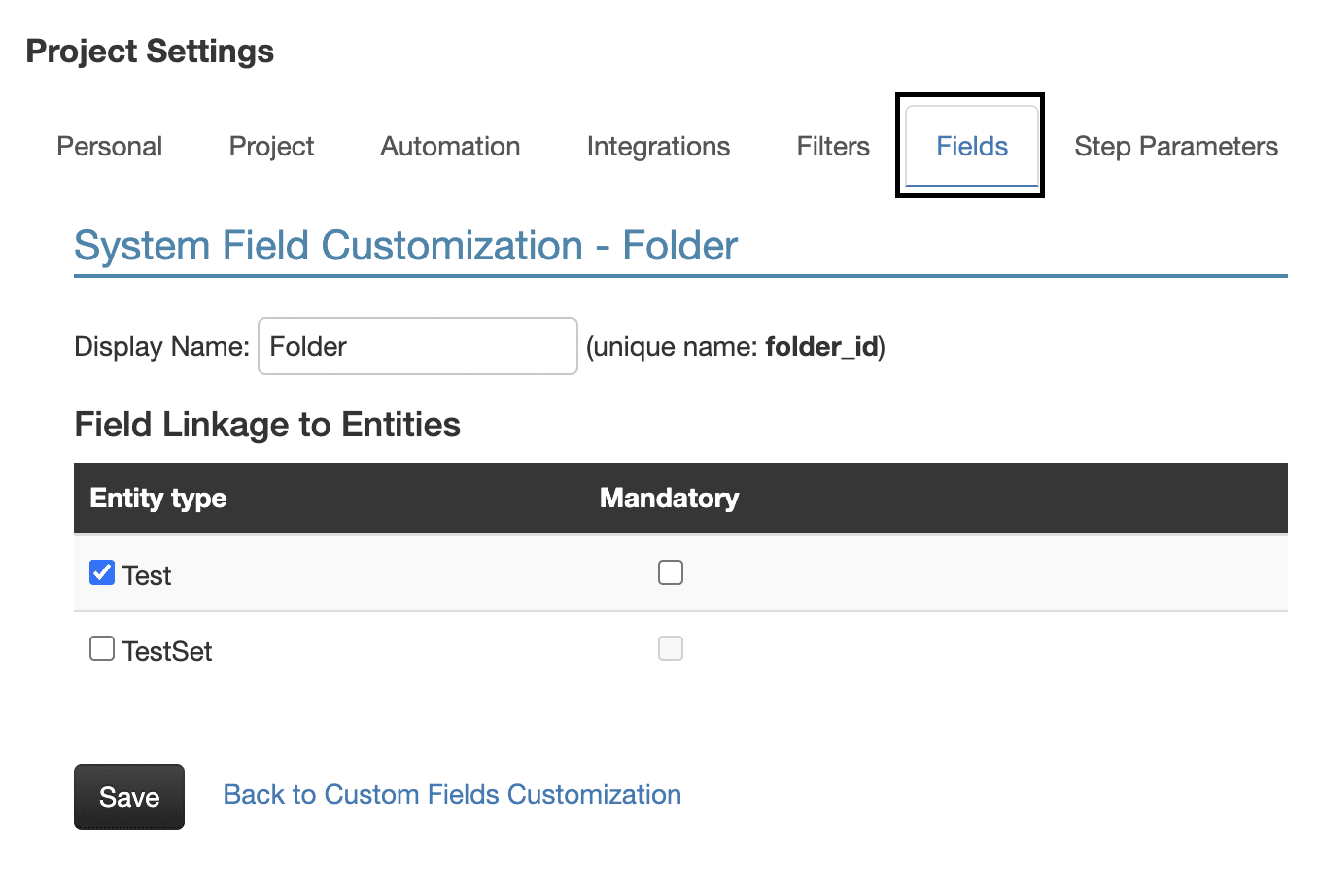Screen dimensions: 1320x896
Task: Click the Entity type column header
Action: [158, 498]
